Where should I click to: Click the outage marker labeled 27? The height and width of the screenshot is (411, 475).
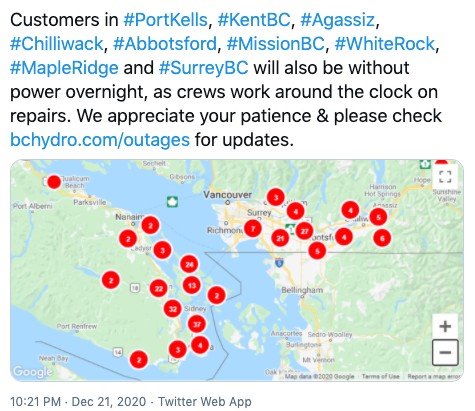(x=304, y=231)
